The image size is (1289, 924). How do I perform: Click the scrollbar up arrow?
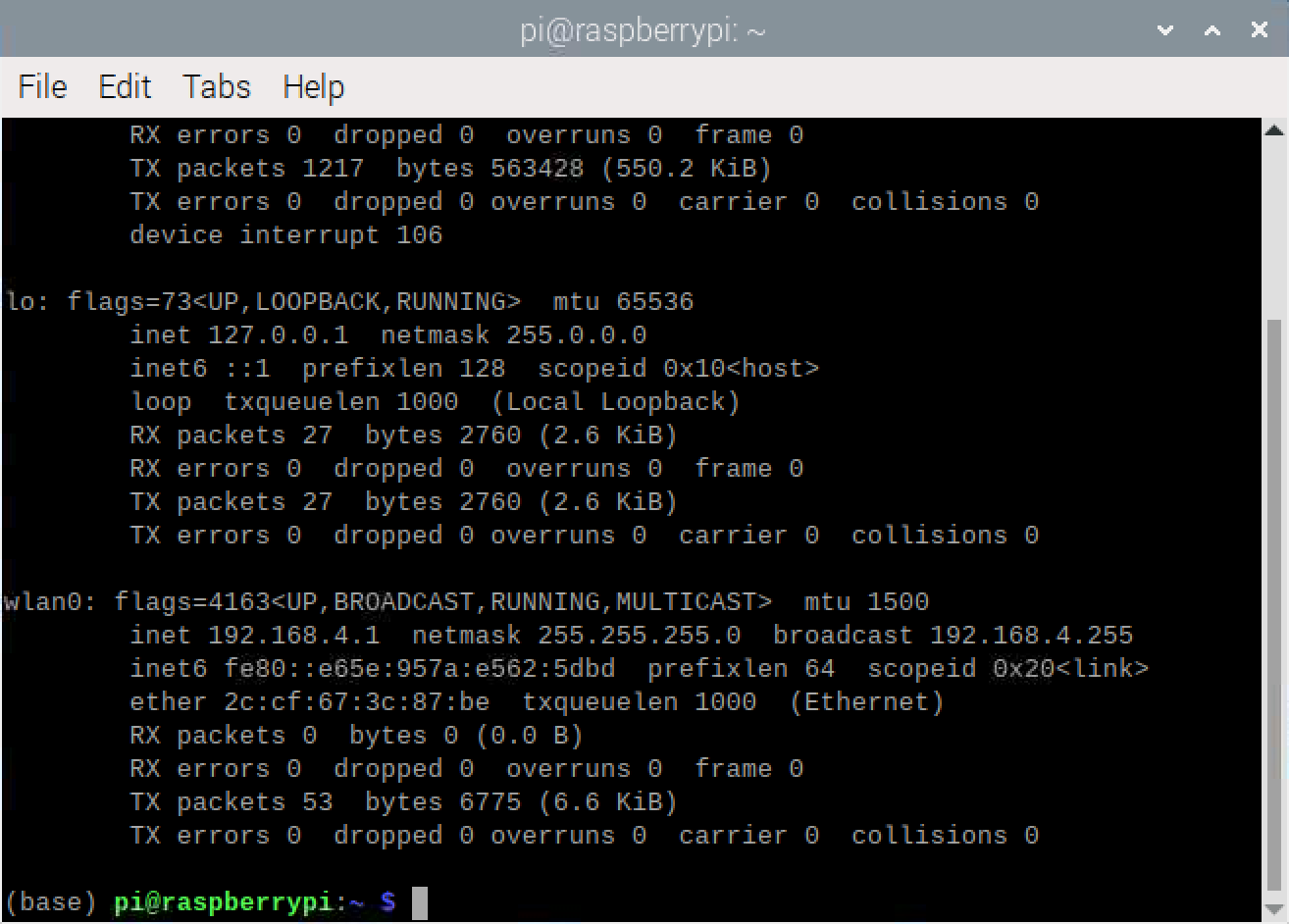[1274, 130]
